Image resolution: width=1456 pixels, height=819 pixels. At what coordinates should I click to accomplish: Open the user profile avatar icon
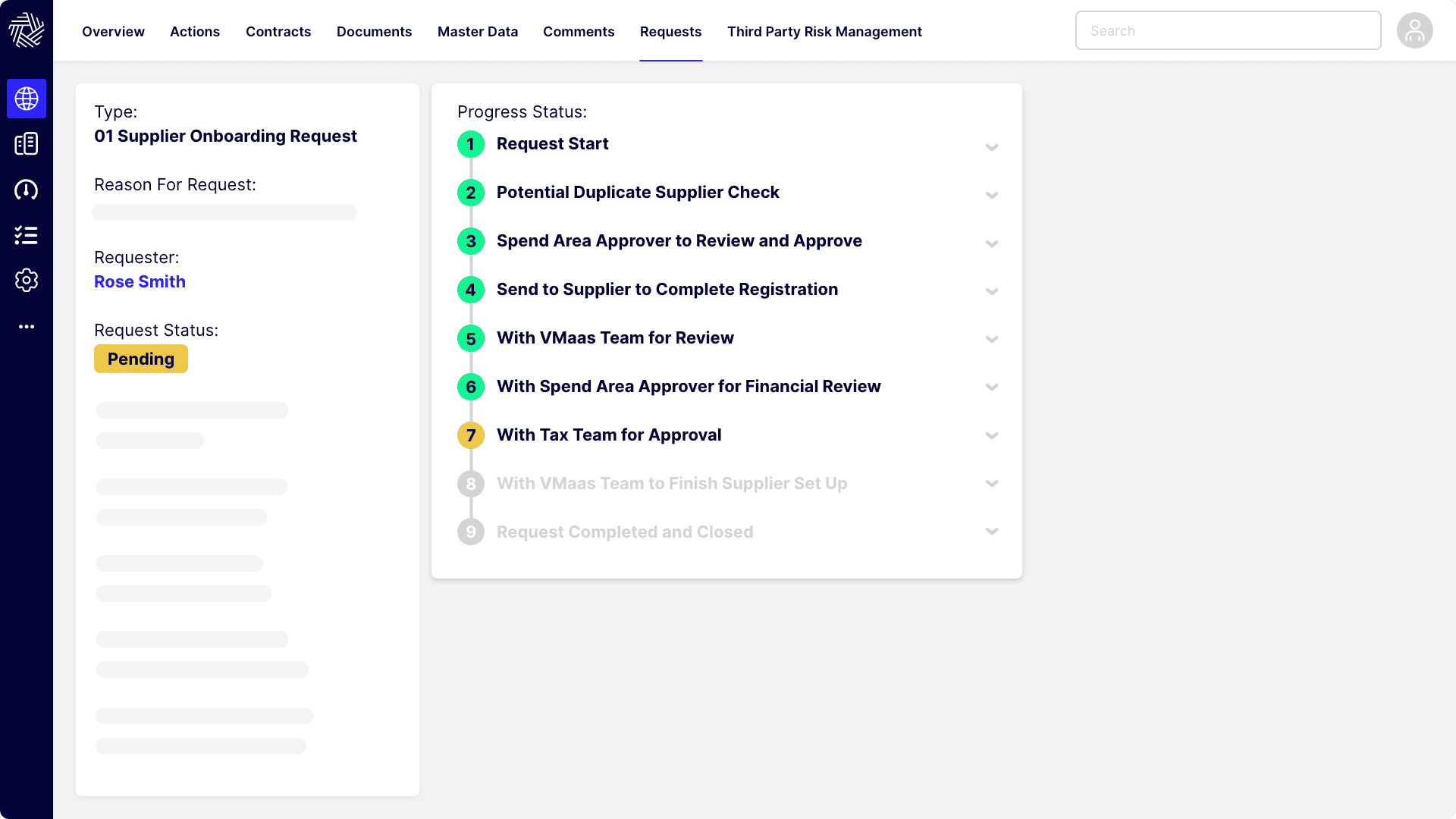coord(1414,31)
